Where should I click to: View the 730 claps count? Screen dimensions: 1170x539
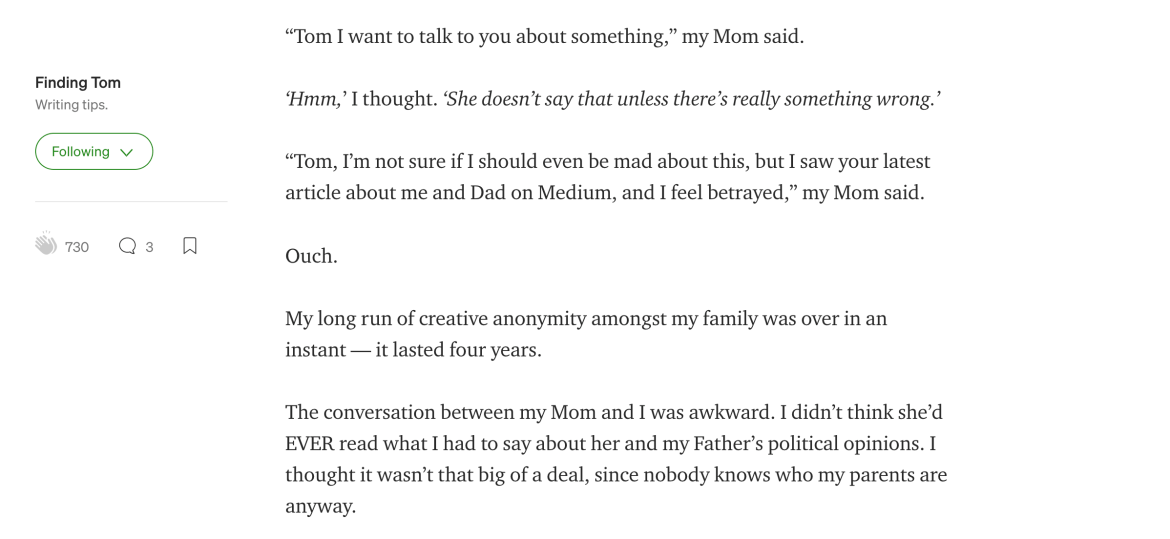pos(77,247)
